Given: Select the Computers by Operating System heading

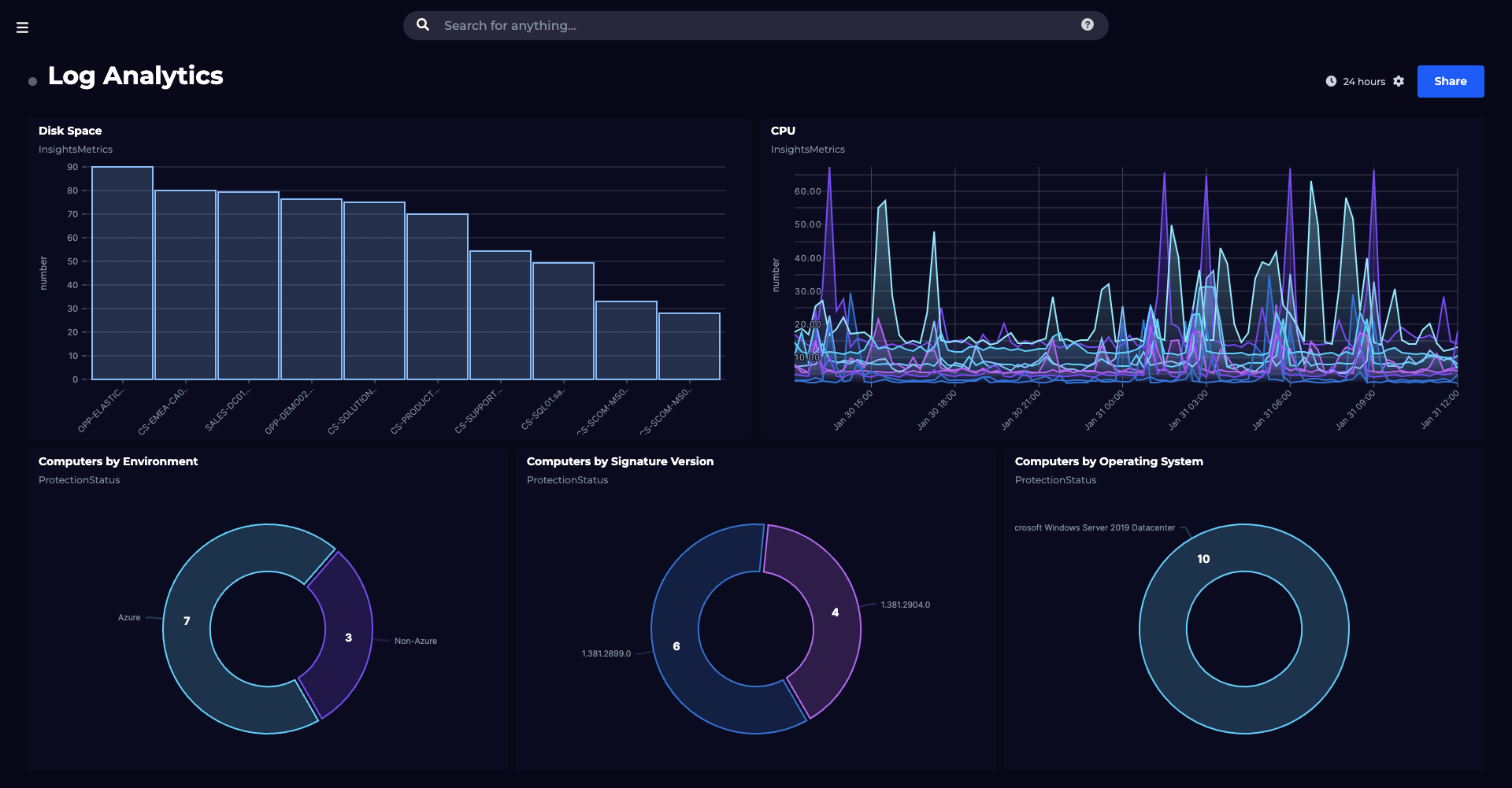Looking at the screenshot, I should click(1108, 461).
